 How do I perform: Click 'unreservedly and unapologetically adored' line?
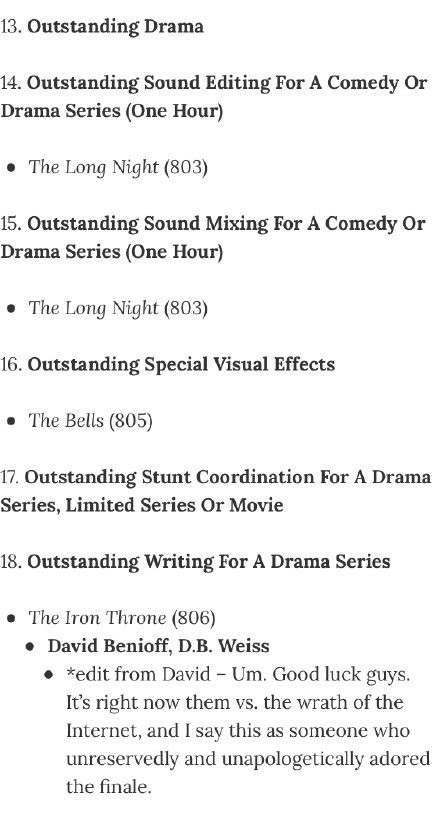pos(248,759)
